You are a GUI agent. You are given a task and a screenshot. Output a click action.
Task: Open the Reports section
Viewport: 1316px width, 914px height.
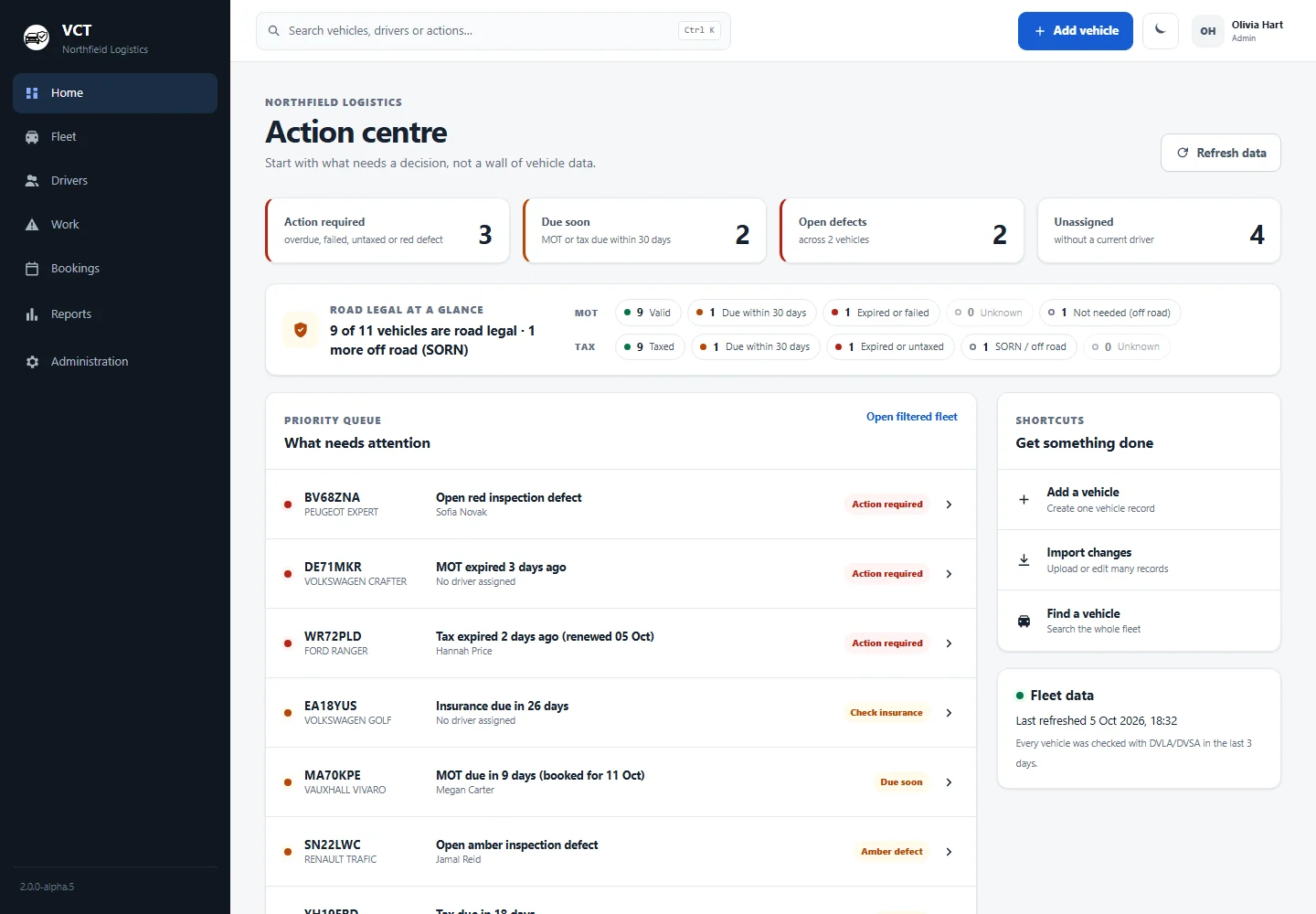(115, 314)
